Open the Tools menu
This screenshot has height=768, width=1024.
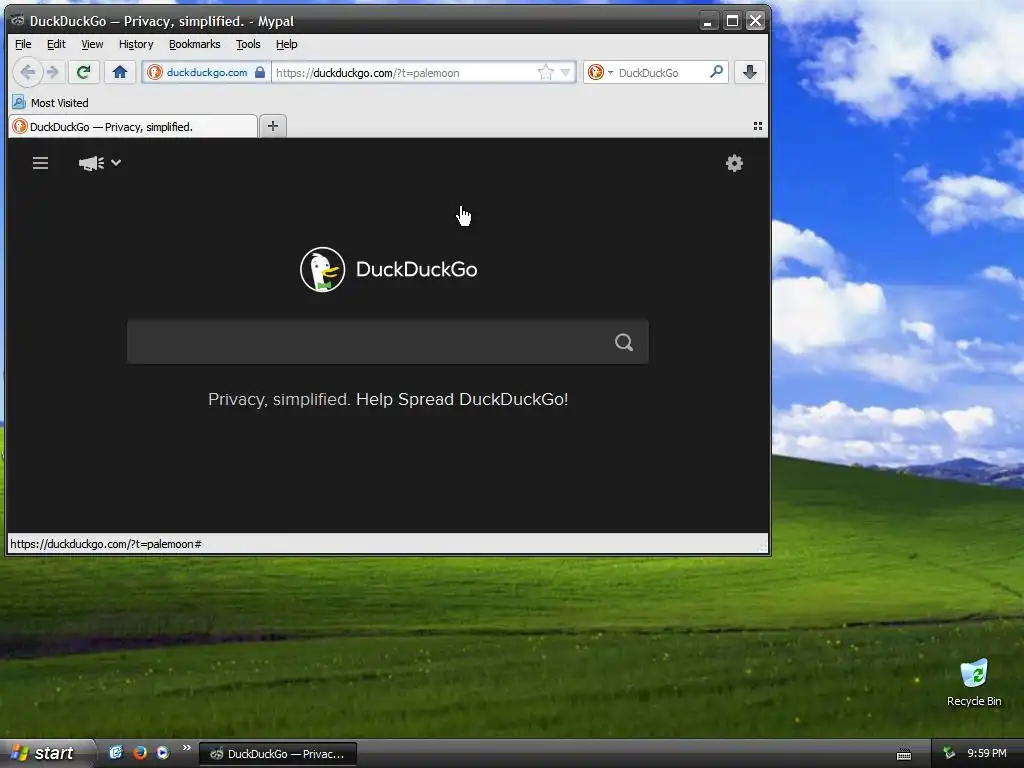pos(248,44)
